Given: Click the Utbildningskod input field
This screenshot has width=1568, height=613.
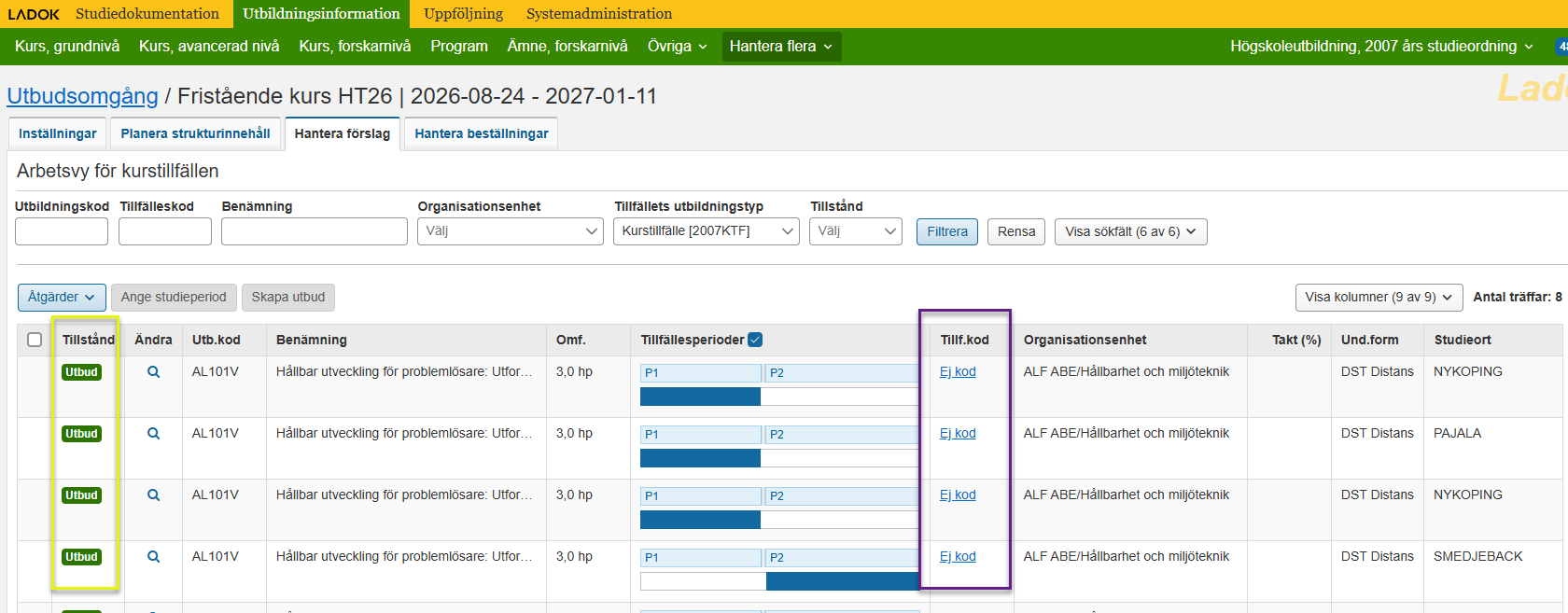Looking at the screenshot, I should [62, 231].
